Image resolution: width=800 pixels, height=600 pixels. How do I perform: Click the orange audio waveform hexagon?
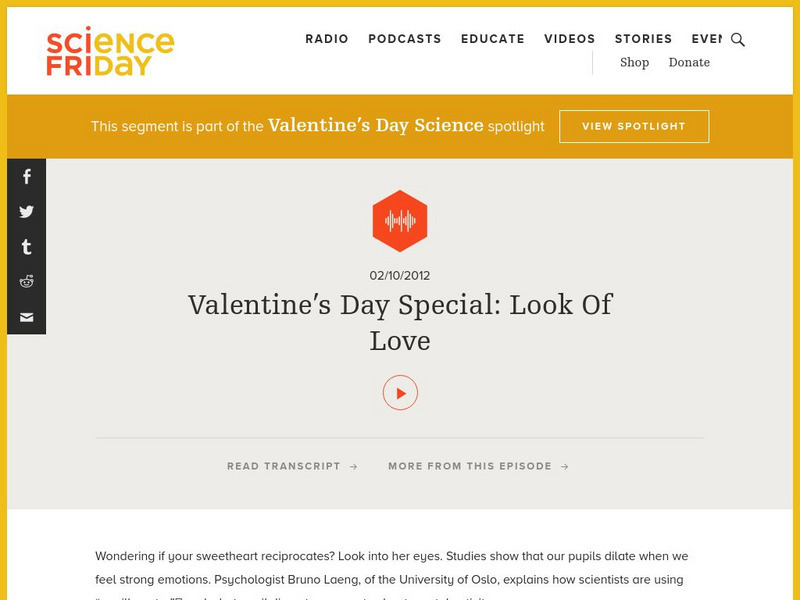pos(400,221)
